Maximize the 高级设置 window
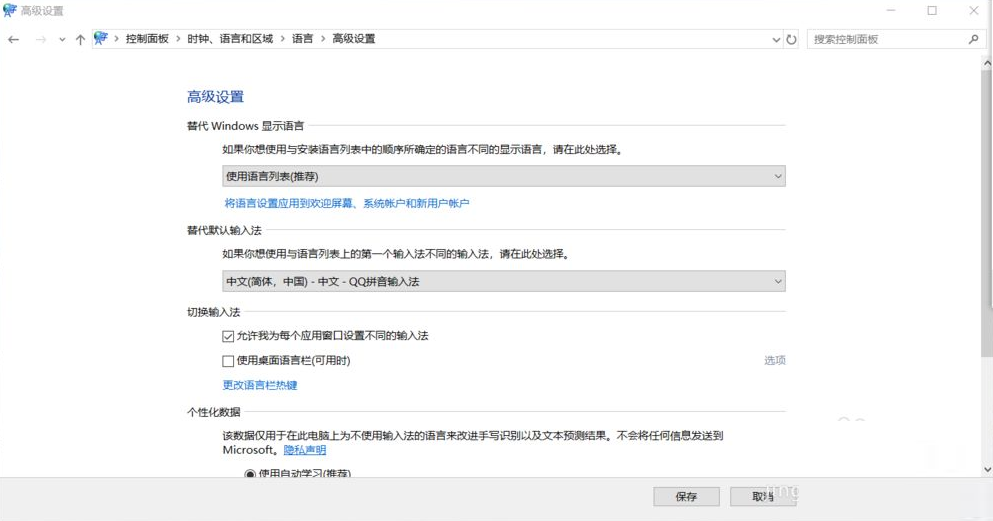 [x=932, y=10]
